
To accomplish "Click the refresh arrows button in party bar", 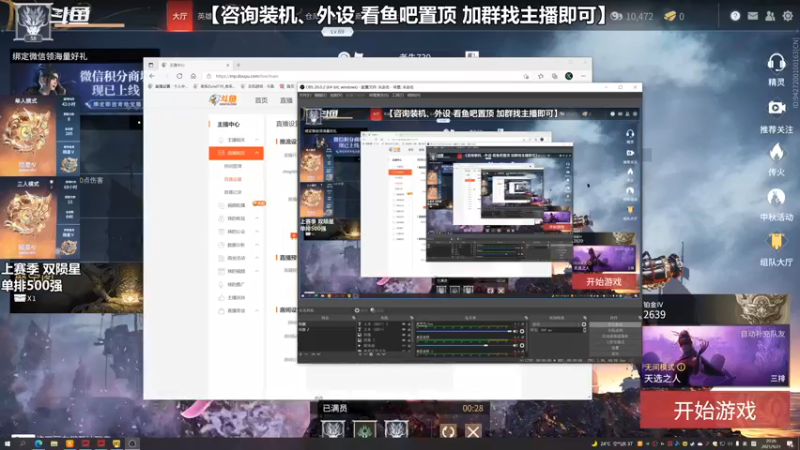I will 448,432.
